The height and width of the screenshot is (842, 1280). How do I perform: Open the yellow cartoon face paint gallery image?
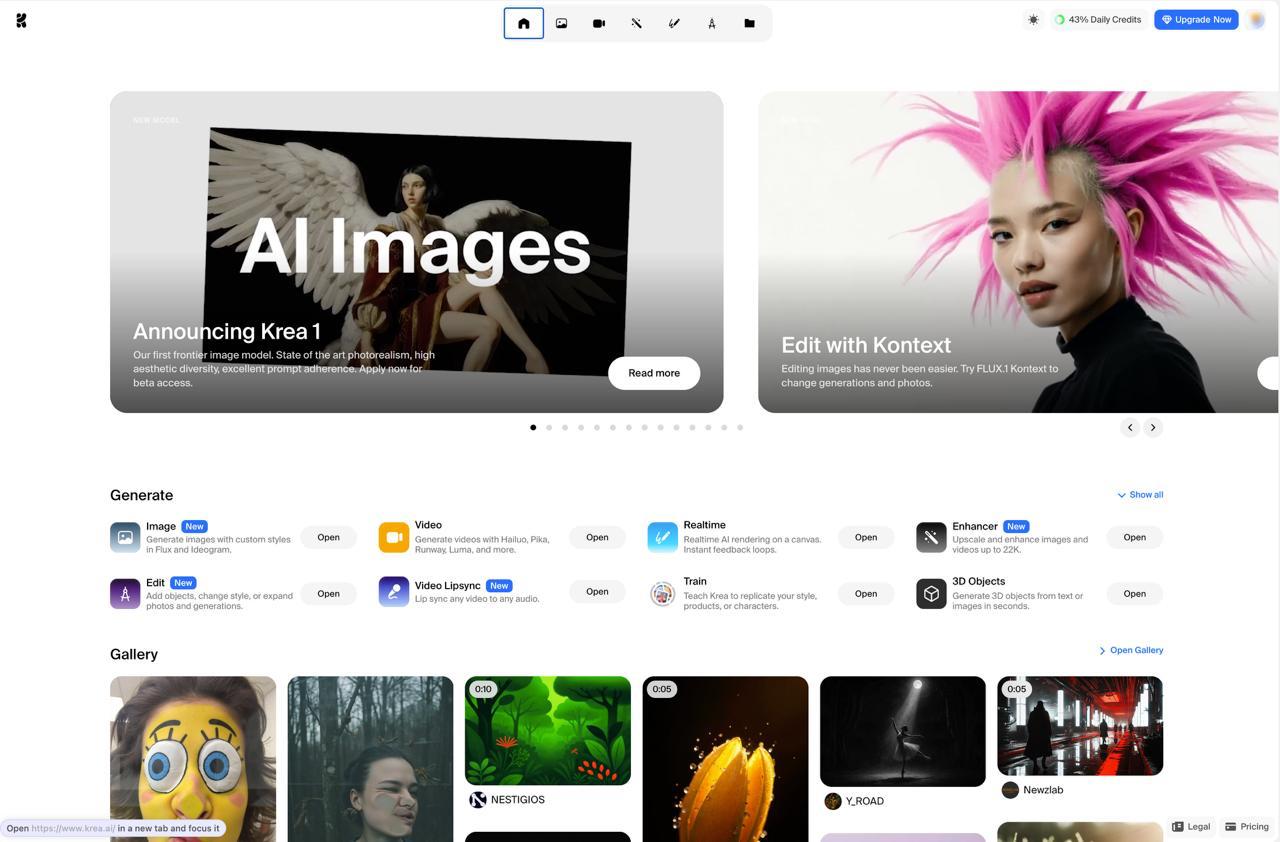coord(193,759)
